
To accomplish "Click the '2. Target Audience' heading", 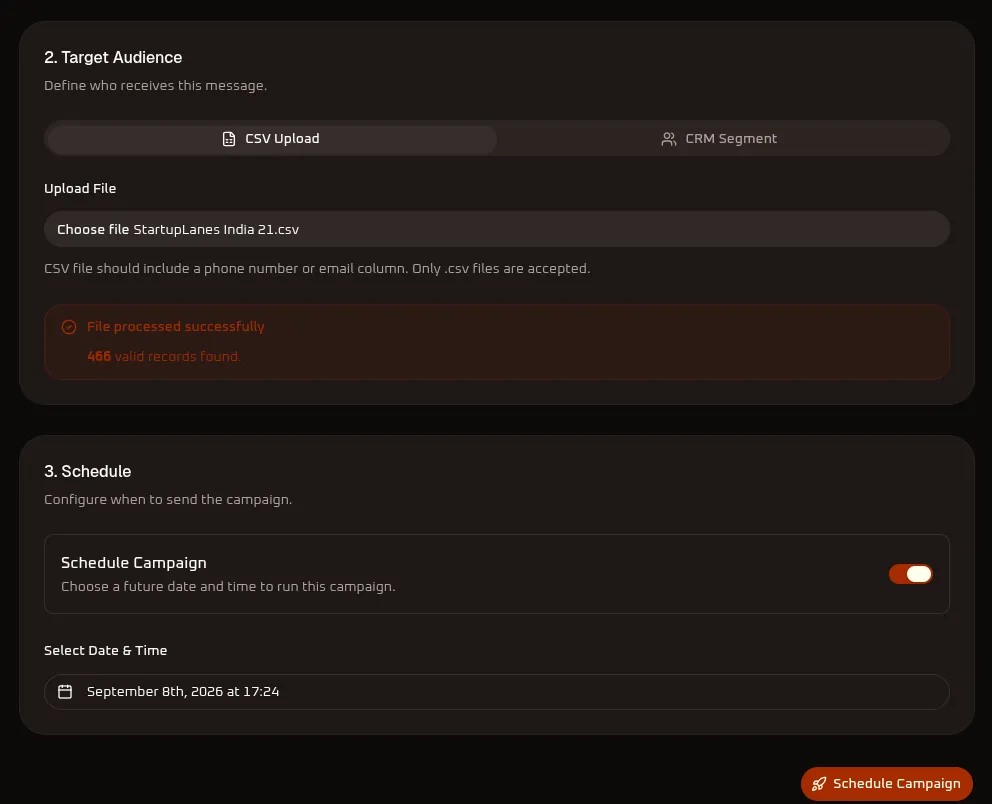I will click(113, 57).
